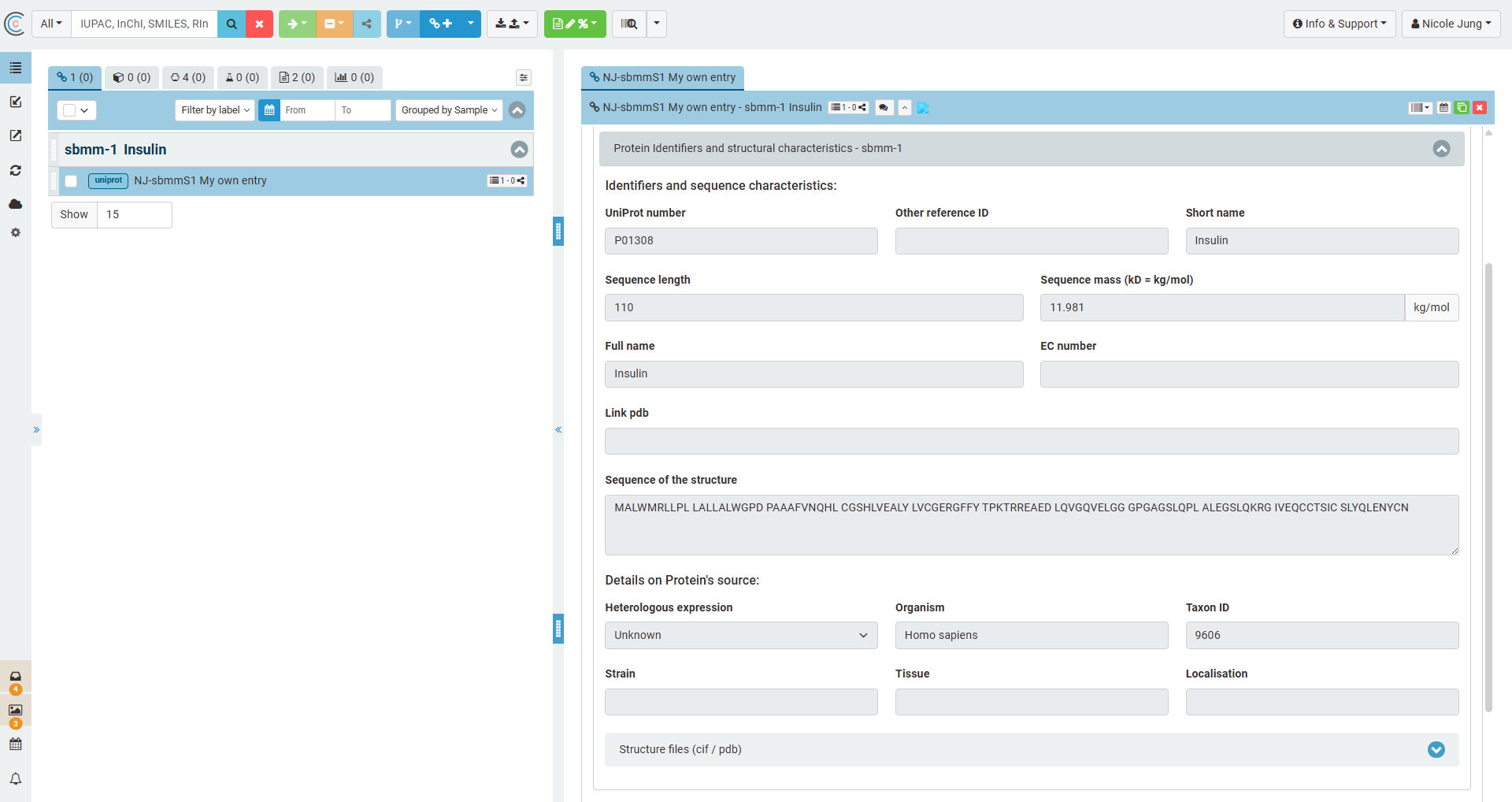Open the comments speech bubble icon
This screenshot has width=1512, height=802.
[x=884, y=108]
